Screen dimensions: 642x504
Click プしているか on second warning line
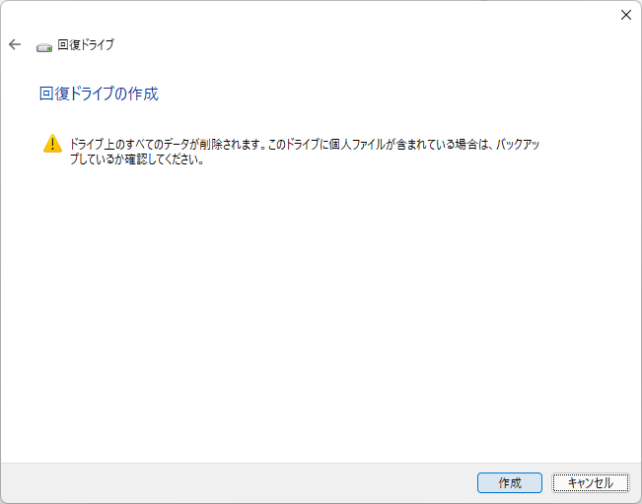pos(99,159)
